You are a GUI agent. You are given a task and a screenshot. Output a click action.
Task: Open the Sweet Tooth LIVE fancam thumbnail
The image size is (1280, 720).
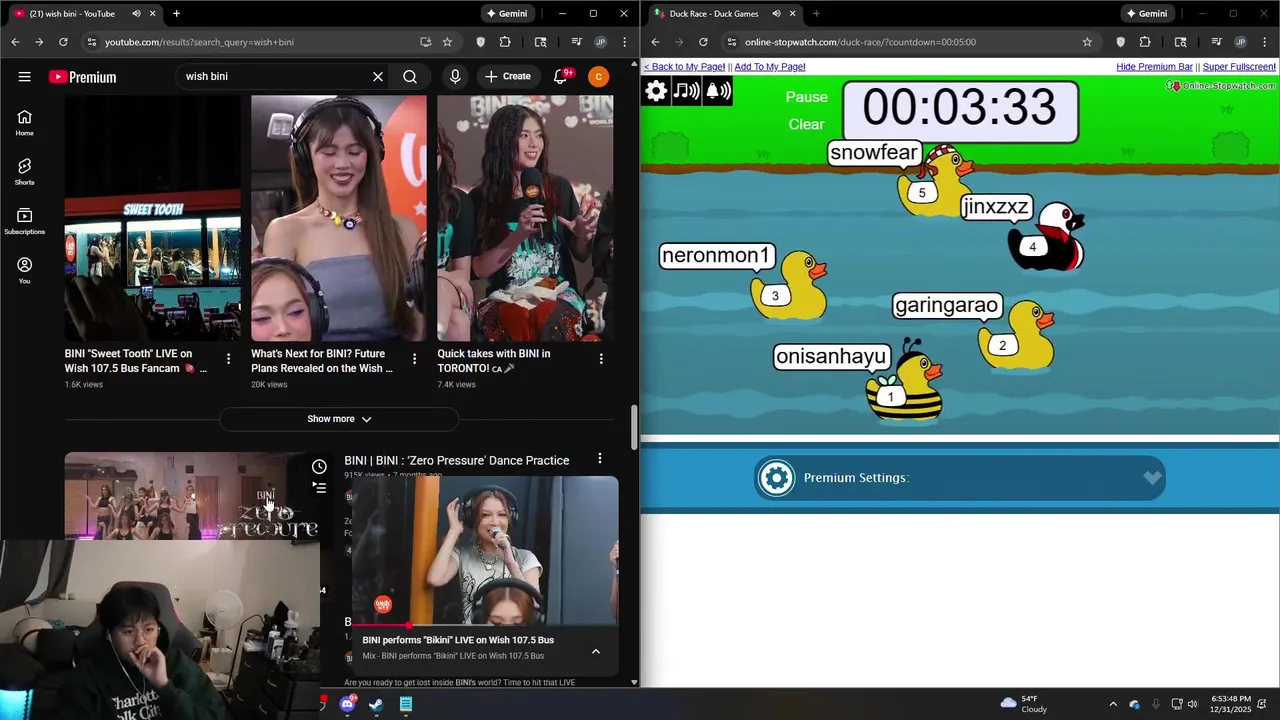[x=152, y=218]
